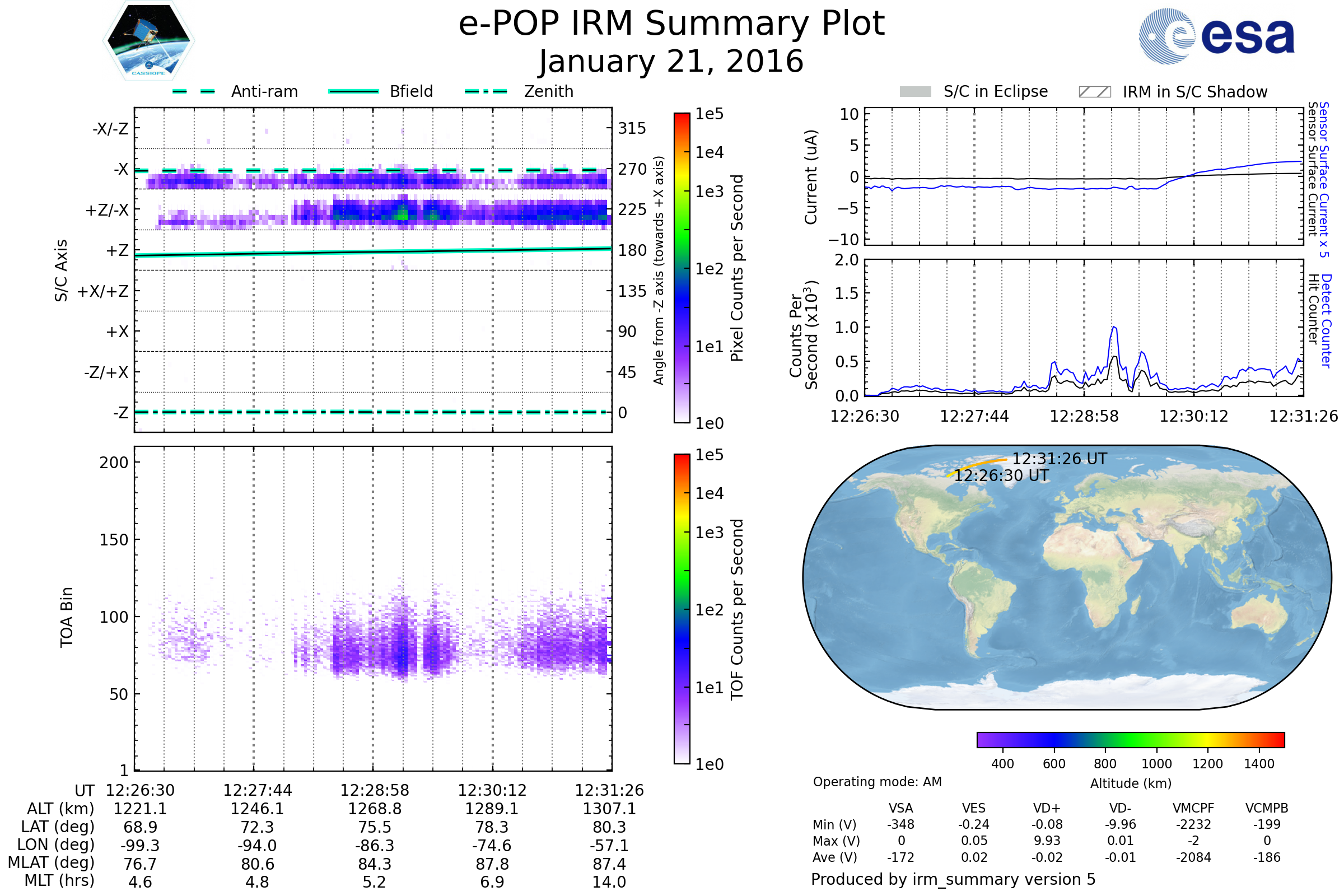The width and height of the screenshot is (1344, 896).
Task: Click the Operating mode: AM text
Action: point(877,782)
